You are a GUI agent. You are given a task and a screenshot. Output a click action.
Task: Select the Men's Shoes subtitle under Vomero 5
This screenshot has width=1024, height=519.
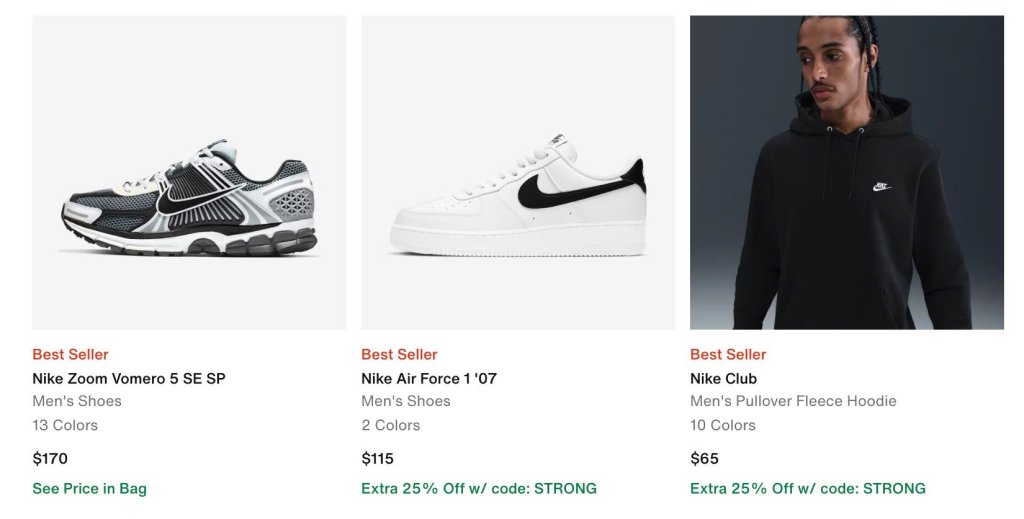click(x=77, y=401)
